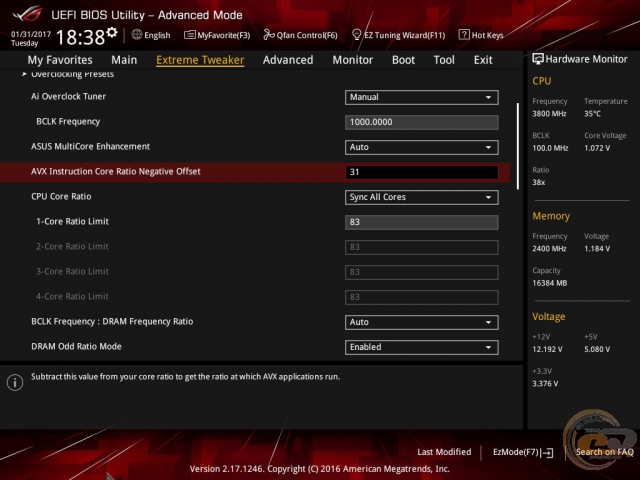Click the English language globe icon

[137, 35]
